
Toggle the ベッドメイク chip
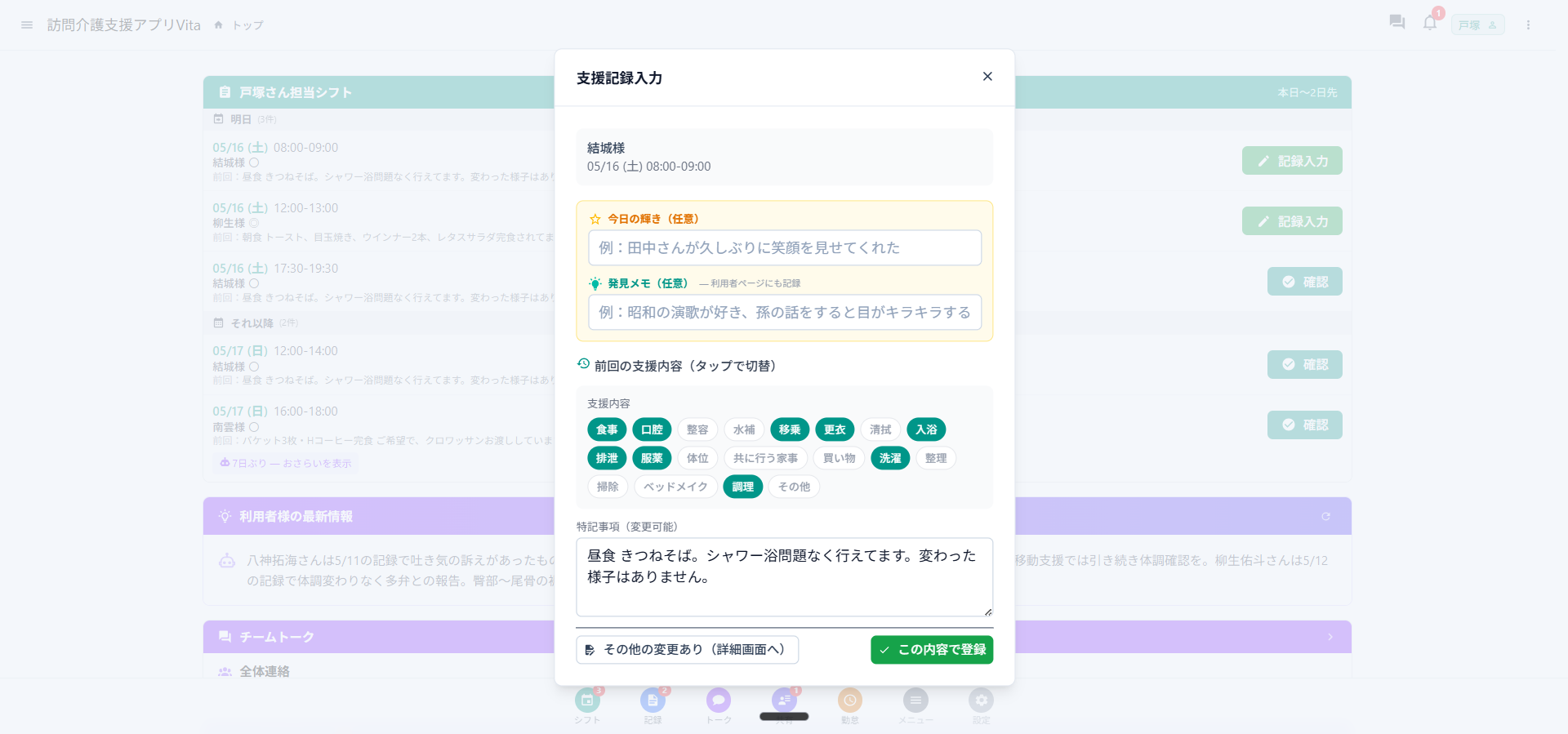675,487
